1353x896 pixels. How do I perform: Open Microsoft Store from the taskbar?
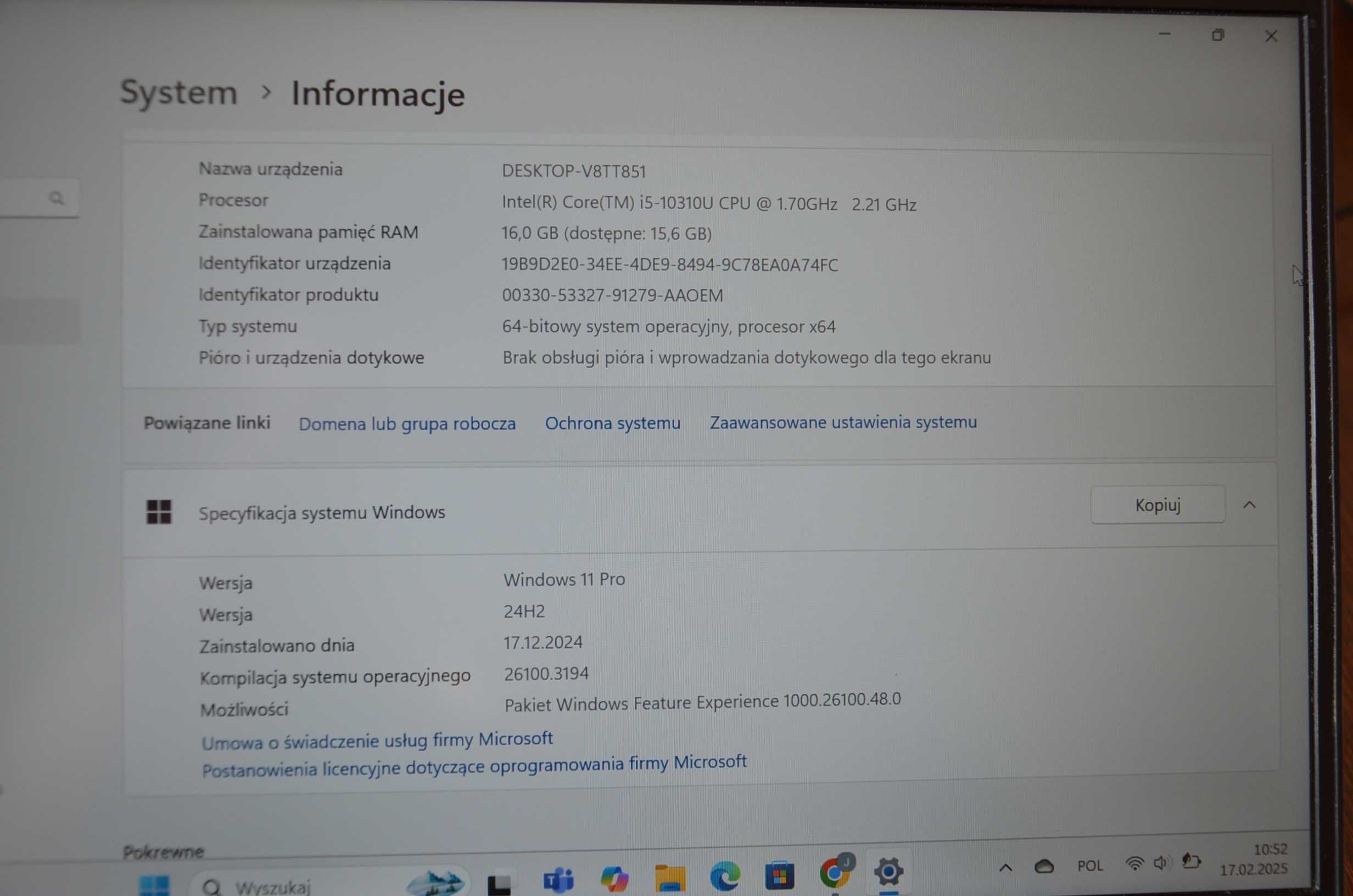point(779,875)
